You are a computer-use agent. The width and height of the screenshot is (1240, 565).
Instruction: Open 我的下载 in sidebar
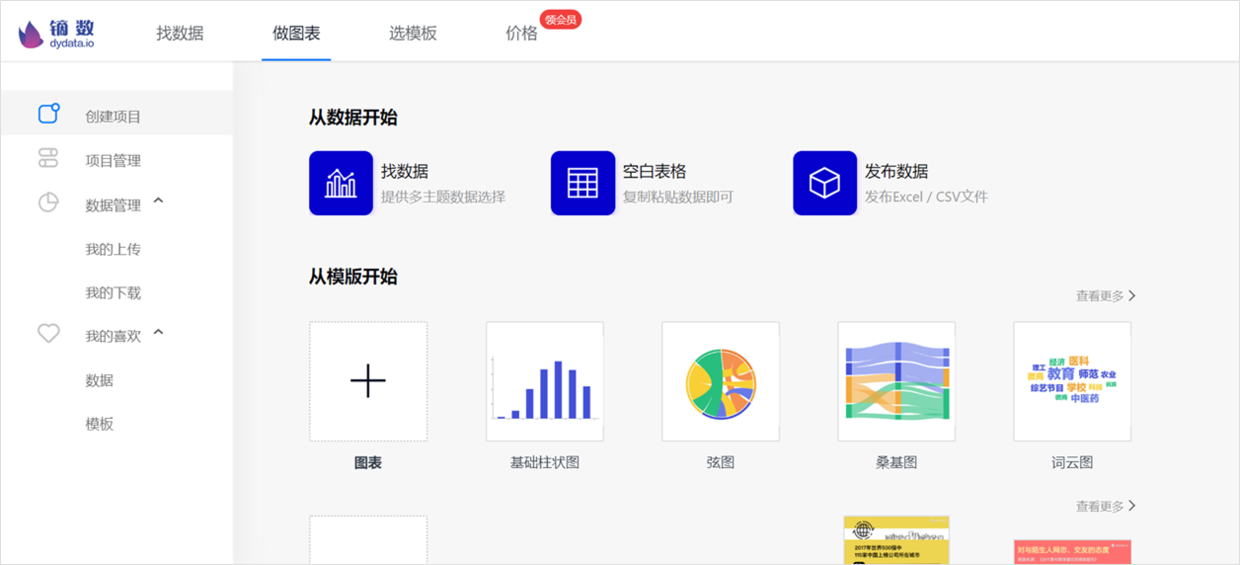point(113,293)
